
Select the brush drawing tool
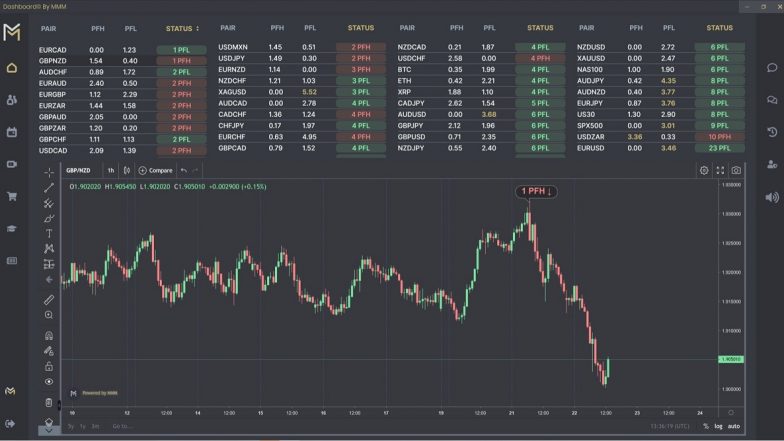tap(49, 218)
